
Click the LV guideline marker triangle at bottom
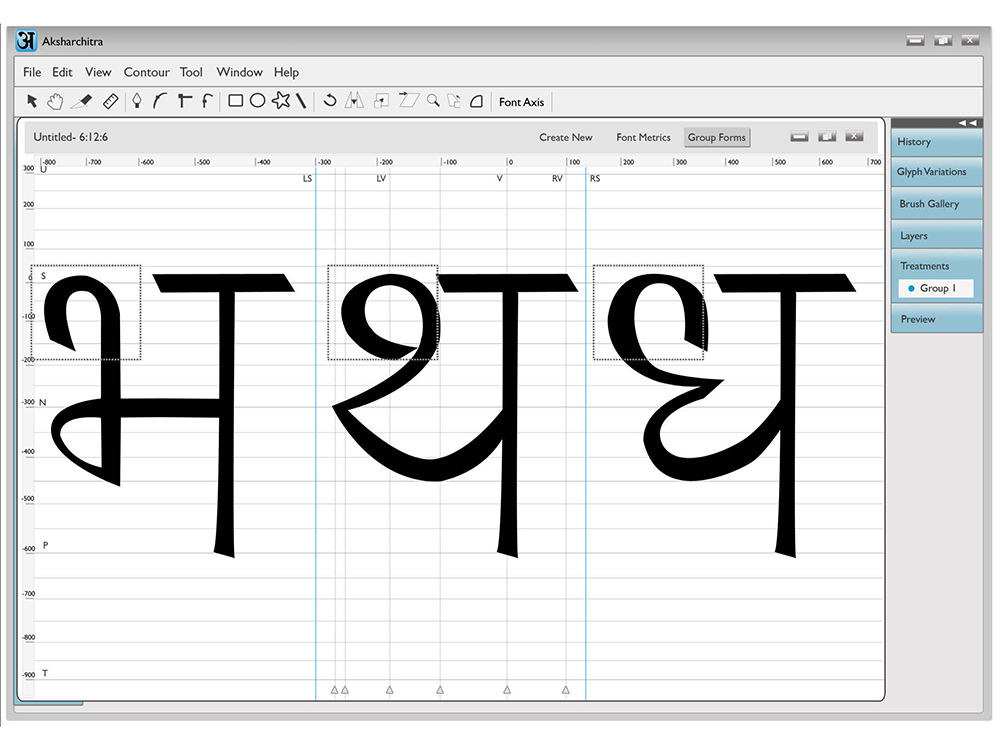pos(390,690)
